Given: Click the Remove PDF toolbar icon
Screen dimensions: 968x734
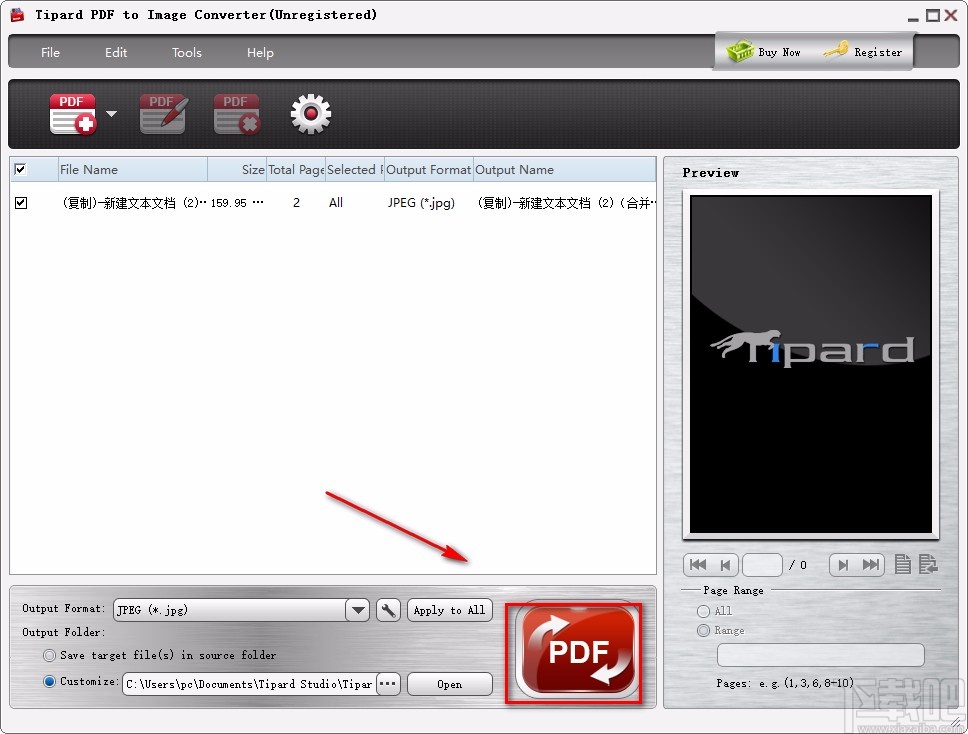Looking at the screenshot, I should [x=236, y=112].
